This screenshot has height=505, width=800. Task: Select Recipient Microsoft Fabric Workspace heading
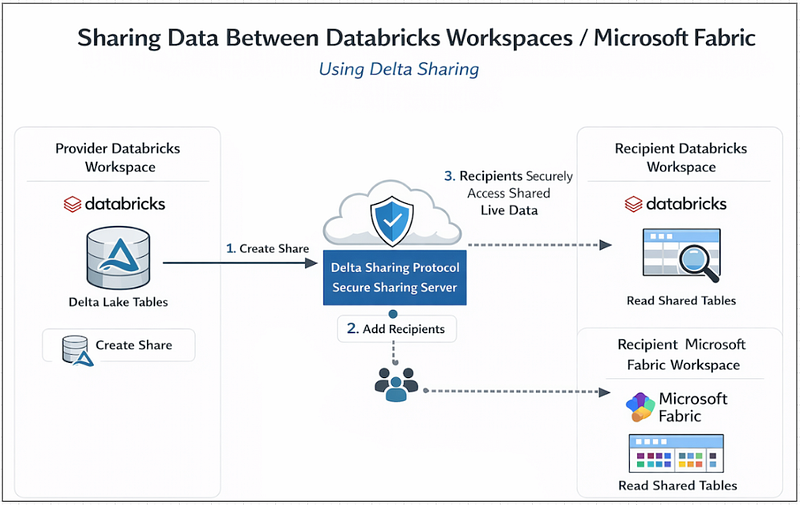(681, 354)
